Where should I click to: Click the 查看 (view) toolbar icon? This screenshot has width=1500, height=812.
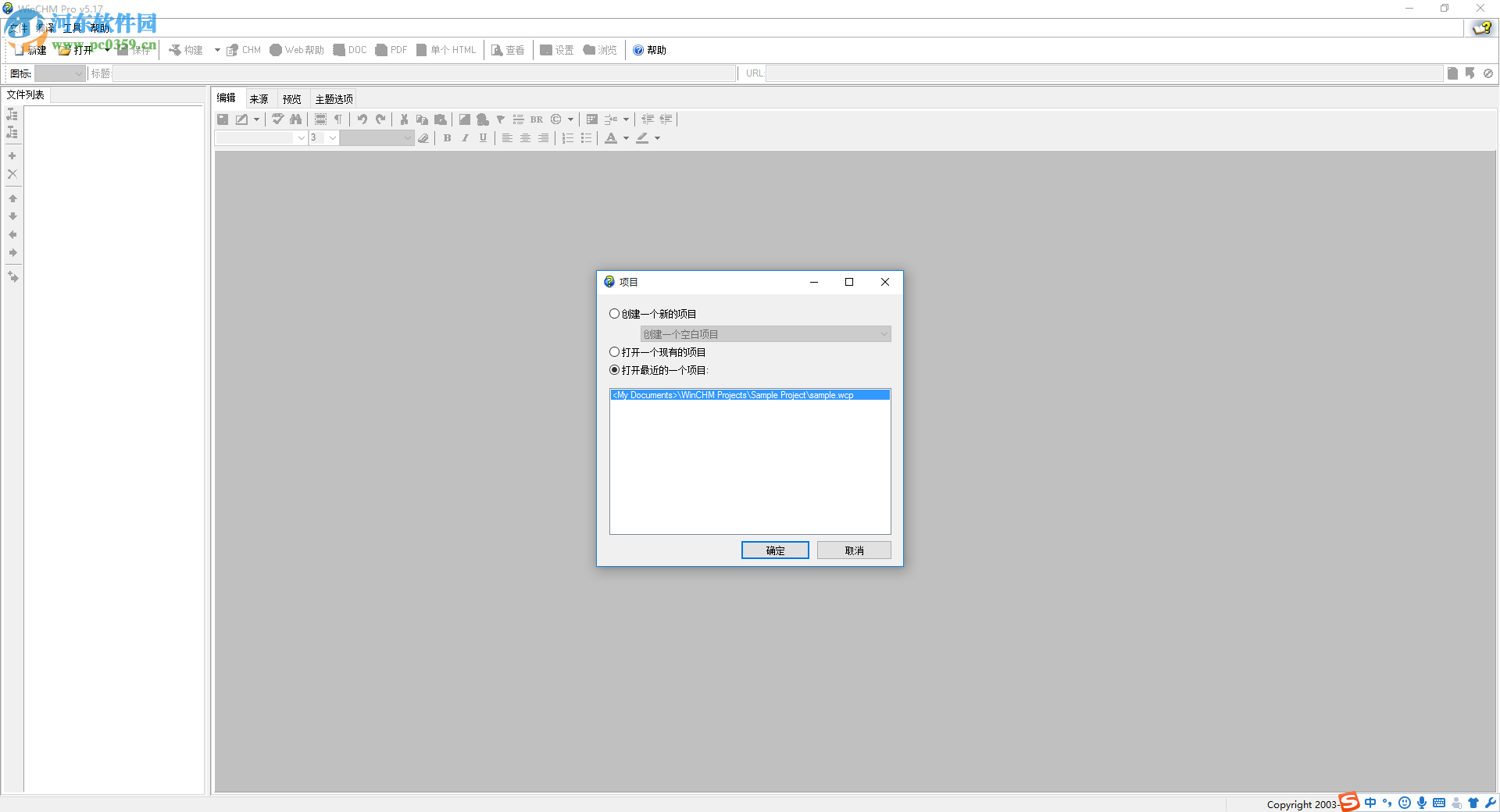coord(508,49)
